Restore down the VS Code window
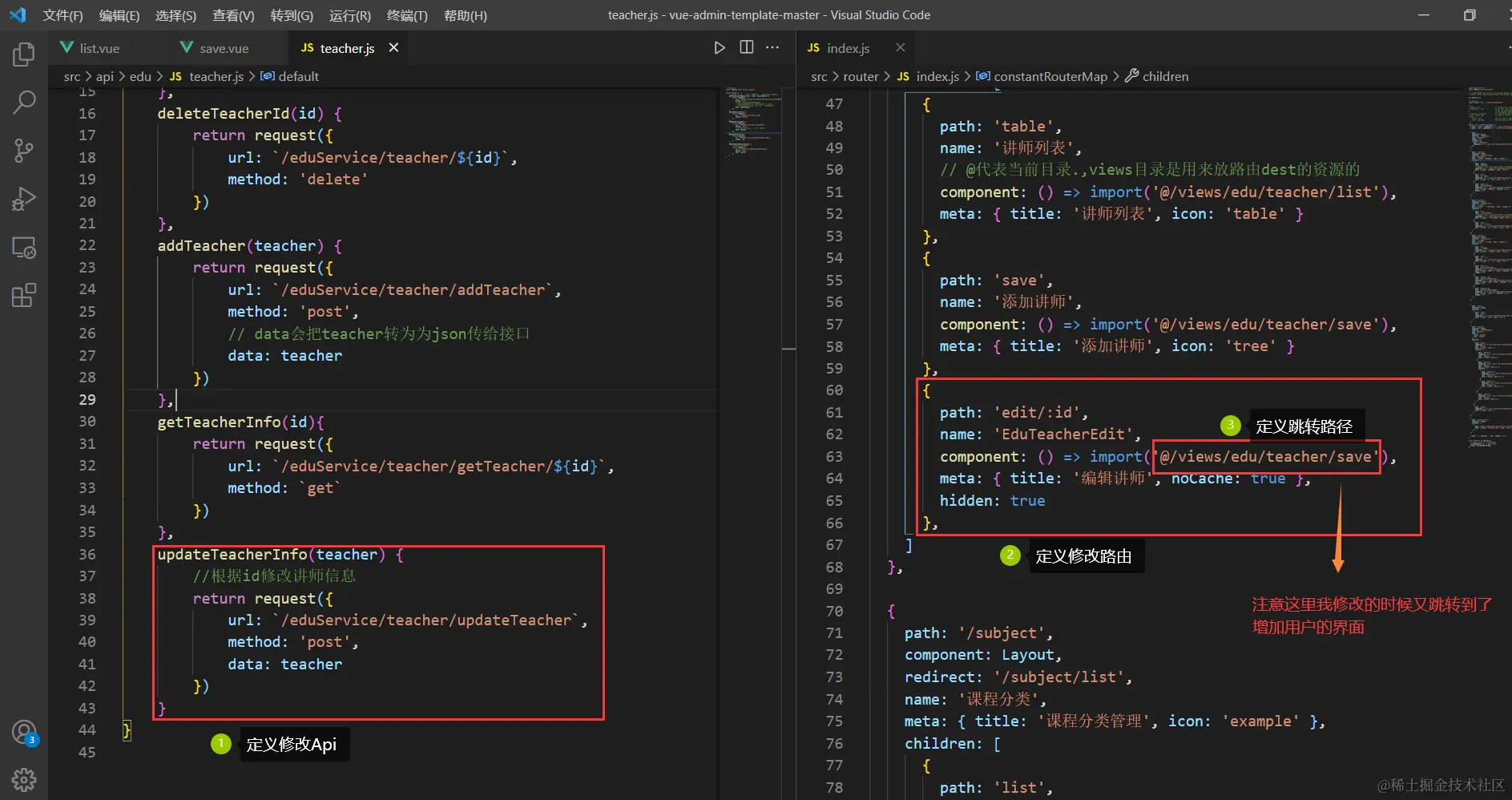This screenshot has height=800, width=1512. click(x=1470, y=15)
